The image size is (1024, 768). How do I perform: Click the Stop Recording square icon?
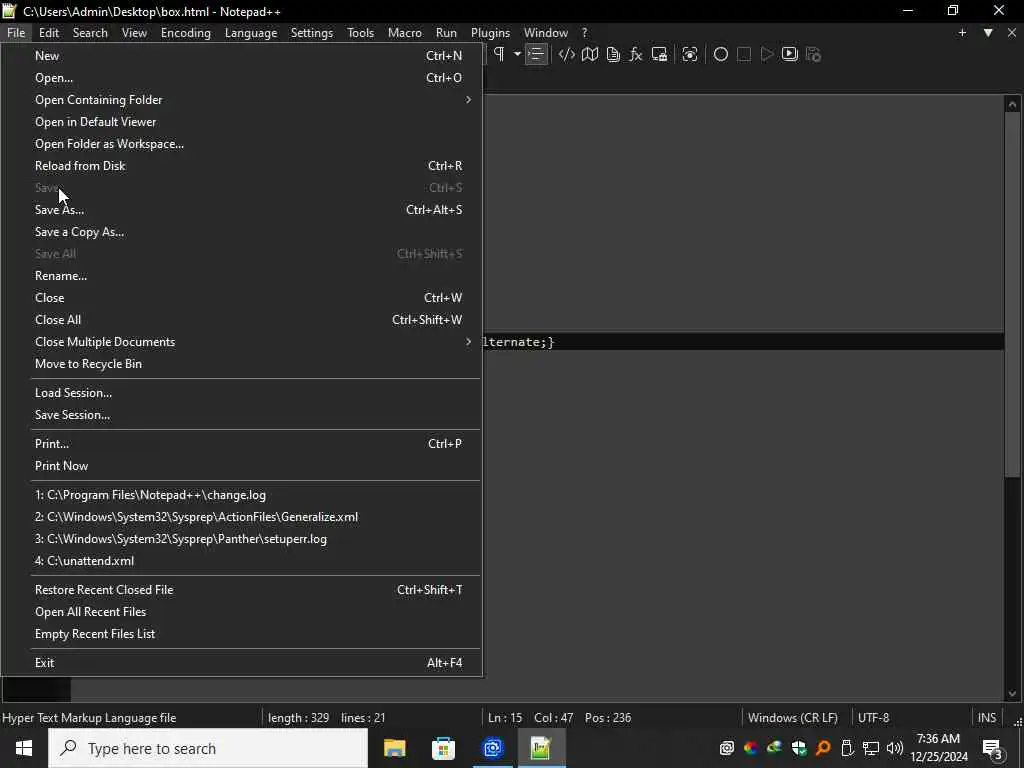click(x=743, y=54)
